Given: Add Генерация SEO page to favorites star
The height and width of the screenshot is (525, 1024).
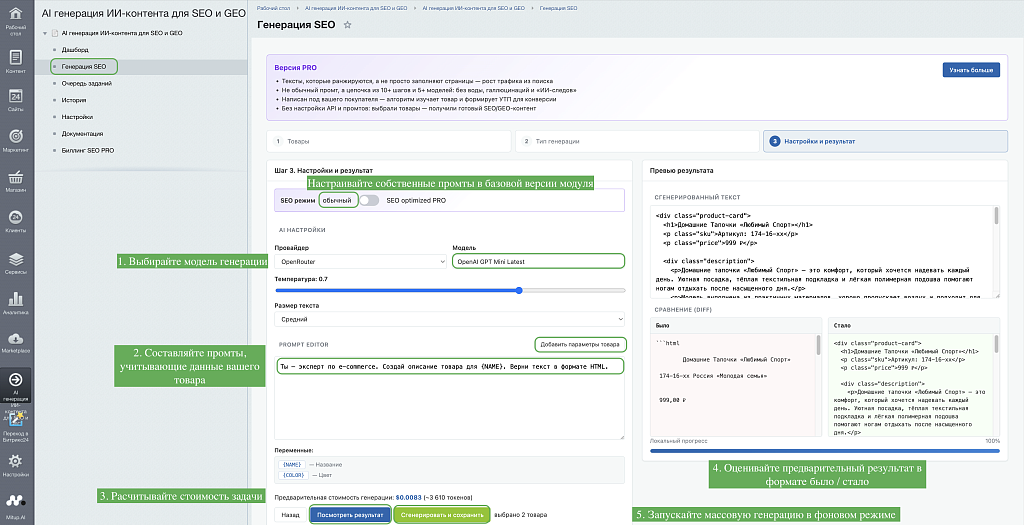Looking at the screenshot, I should point(347,25).
